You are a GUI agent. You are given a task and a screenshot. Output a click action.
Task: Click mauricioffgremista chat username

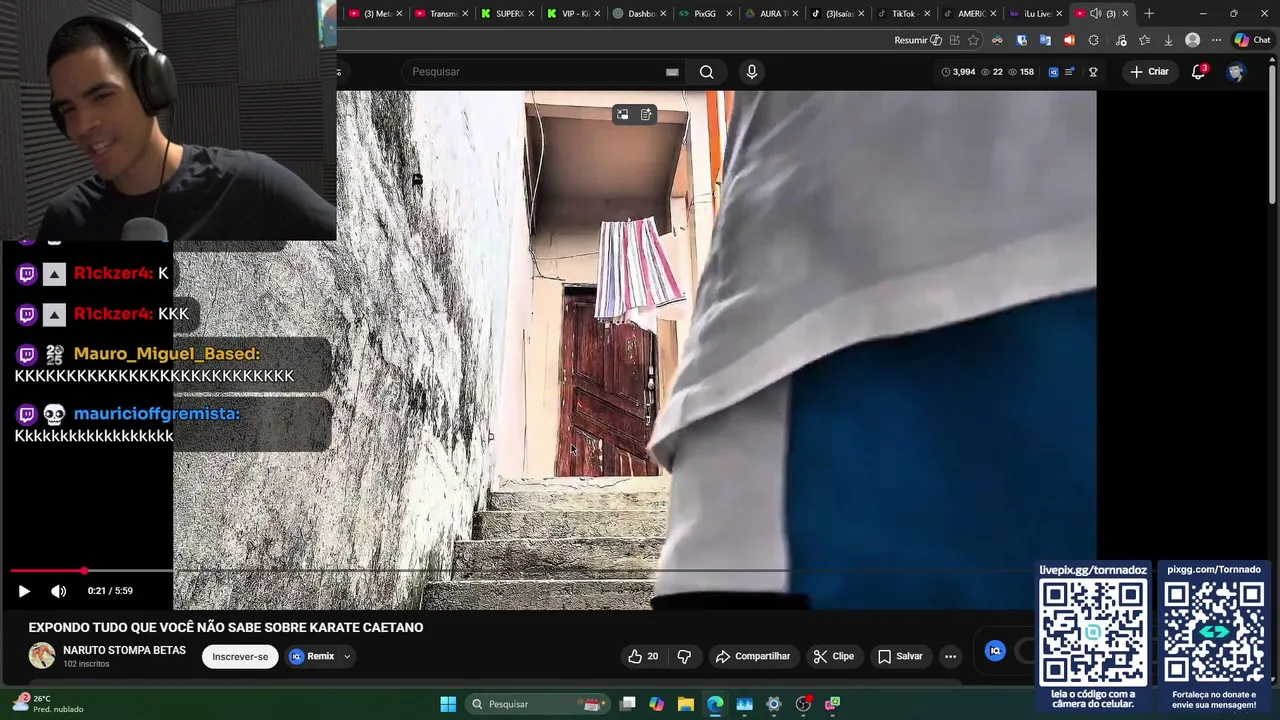(157, 414)
